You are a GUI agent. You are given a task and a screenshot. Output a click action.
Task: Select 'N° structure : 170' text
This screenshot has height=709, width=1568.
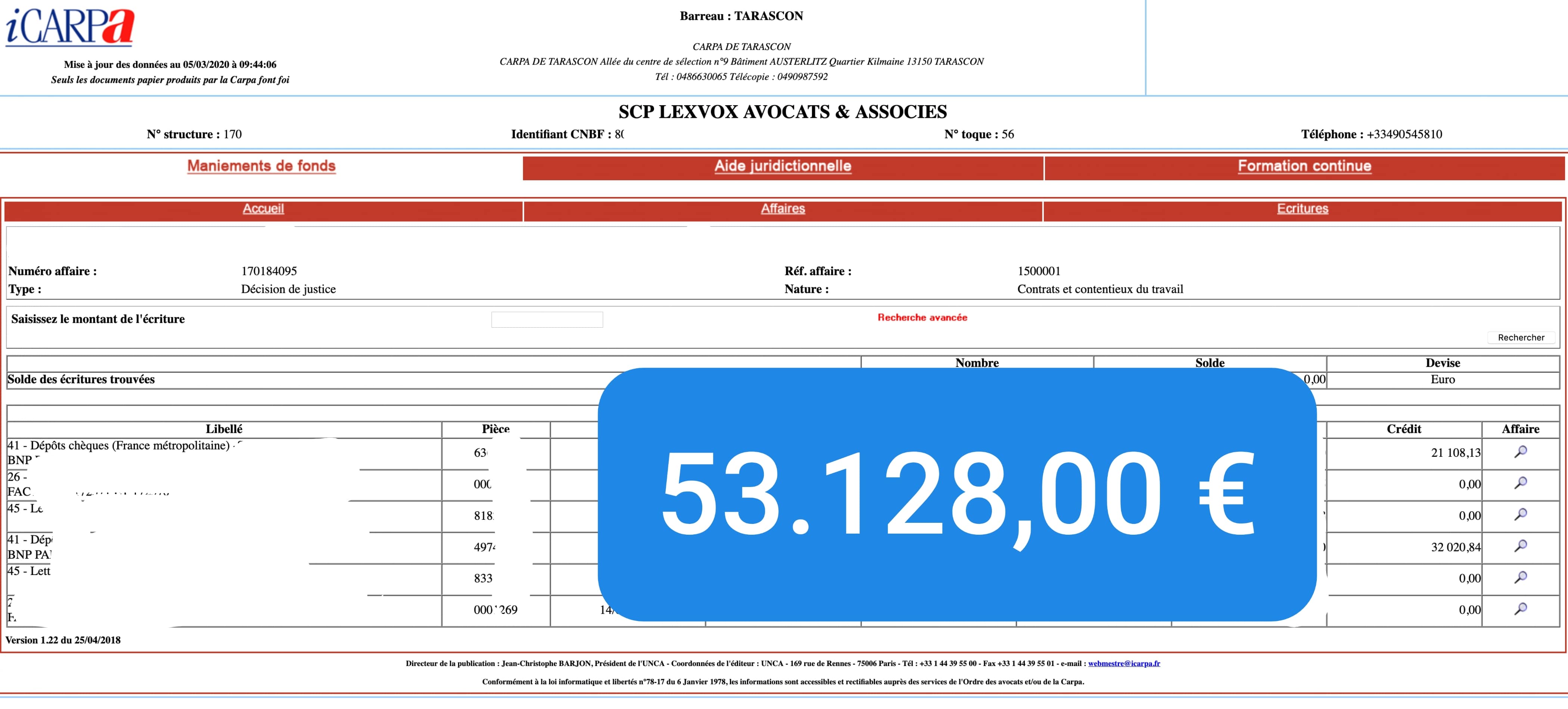[x=193, y=134]
